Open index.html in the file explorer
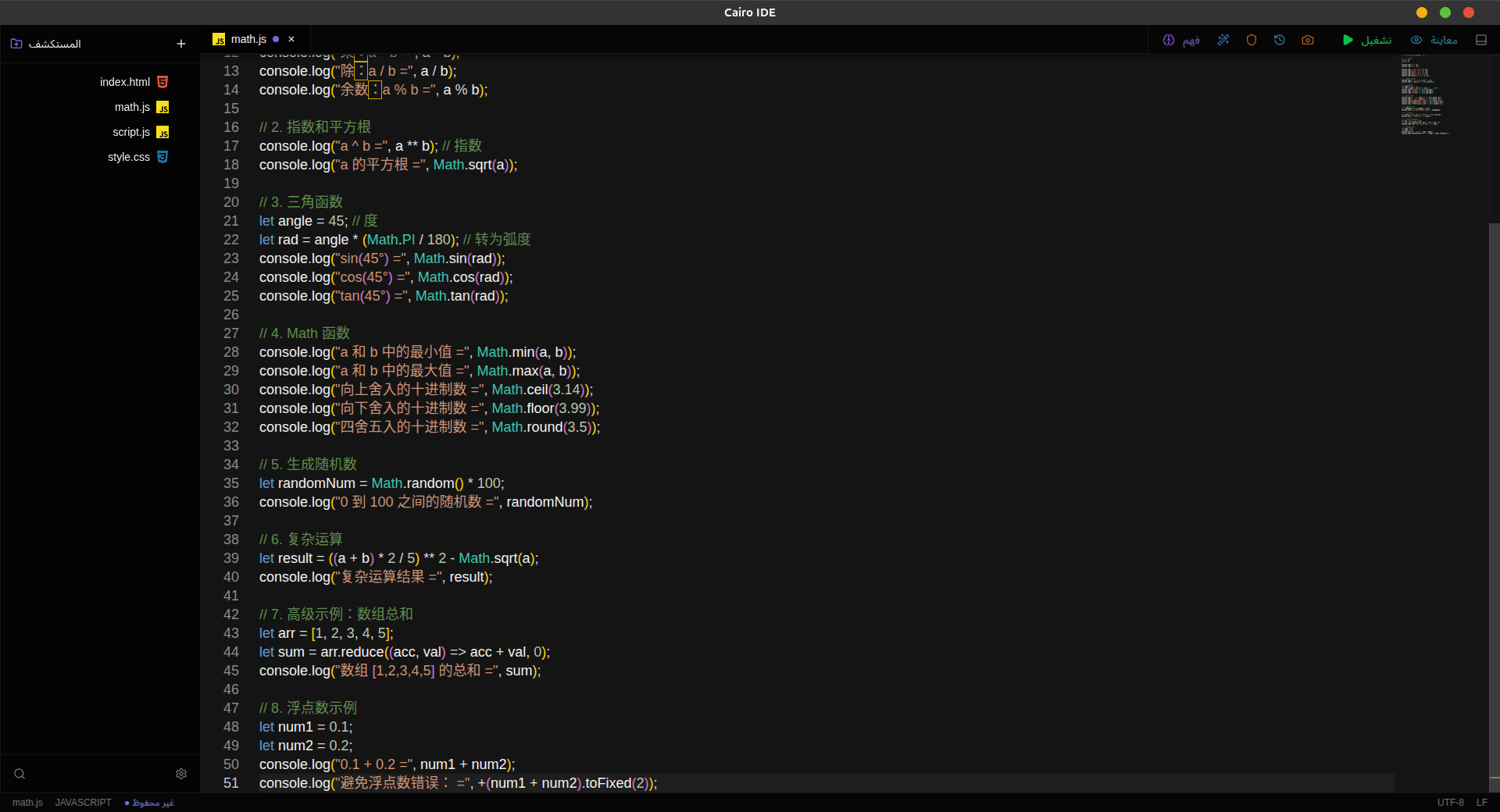 pyautogui.click(x=125, y=82)
